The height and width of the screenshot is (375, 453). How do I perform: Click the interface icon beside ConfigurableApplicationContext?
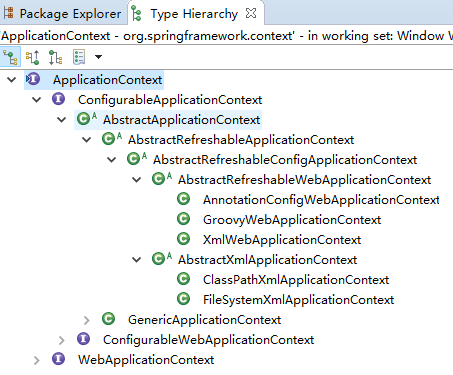point(59,99)
